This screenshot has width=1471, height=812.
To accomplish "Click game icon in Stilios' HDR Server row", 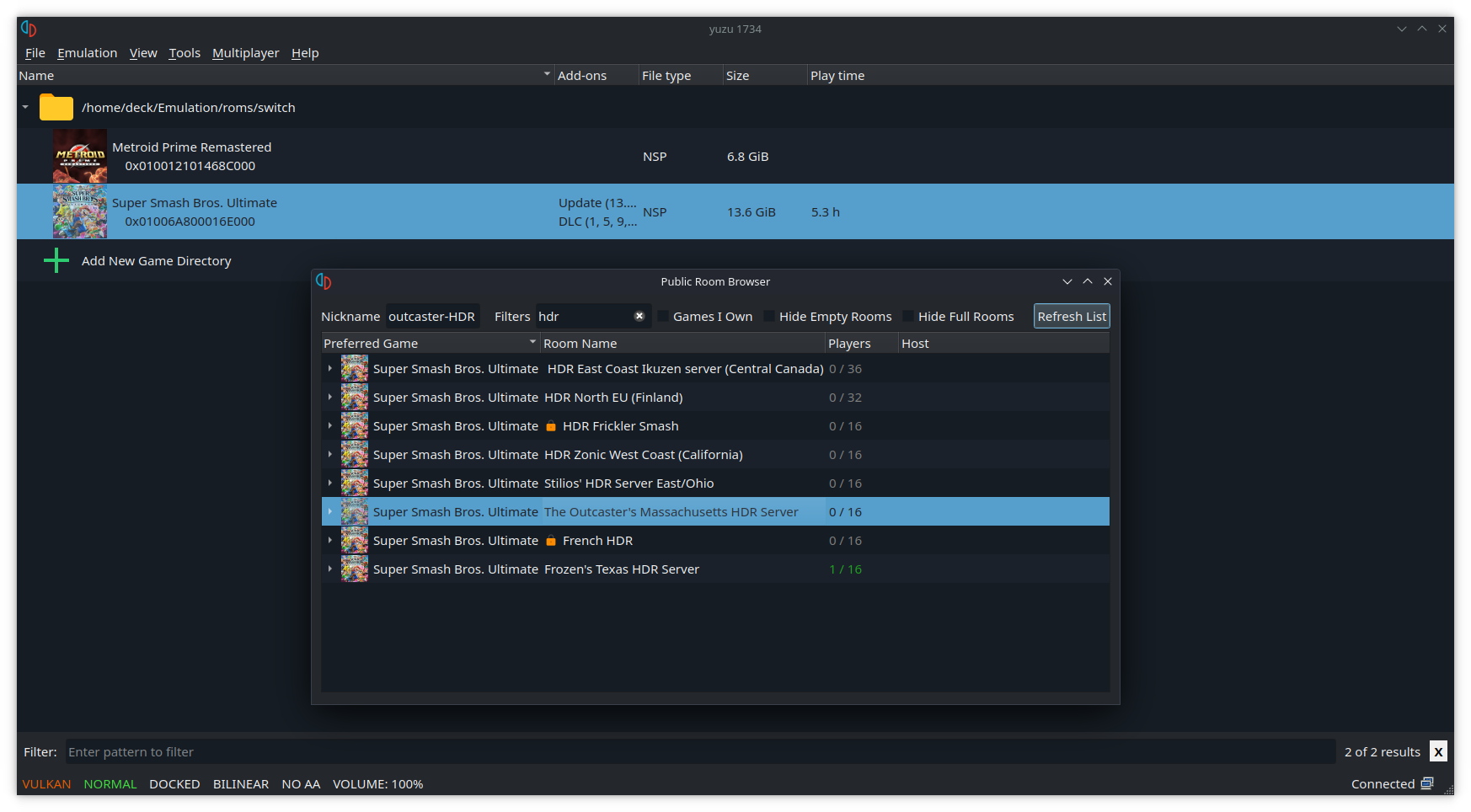I will pyautogui.click(x=355, y=483).
